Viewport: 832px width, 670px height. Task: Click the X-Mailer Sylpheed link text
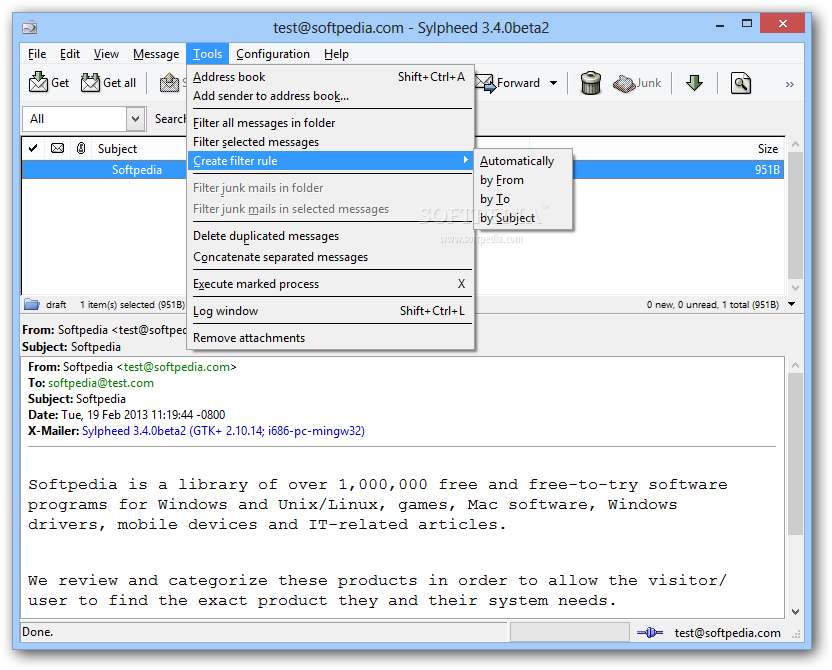coord(223,431)
